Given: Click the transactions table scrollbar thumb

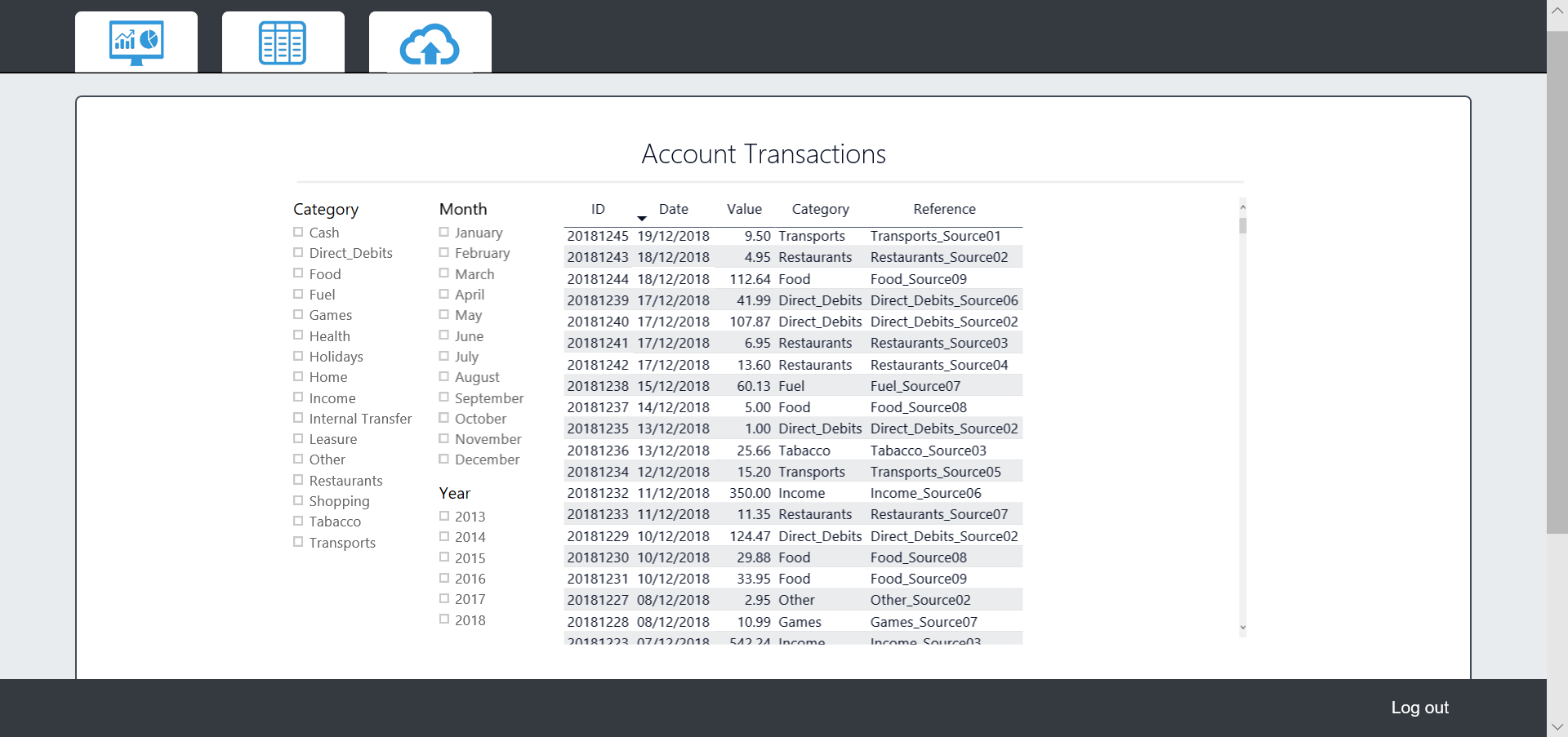Looking at the screenshot, I should pyautogui.click(x=1243, y=225).
